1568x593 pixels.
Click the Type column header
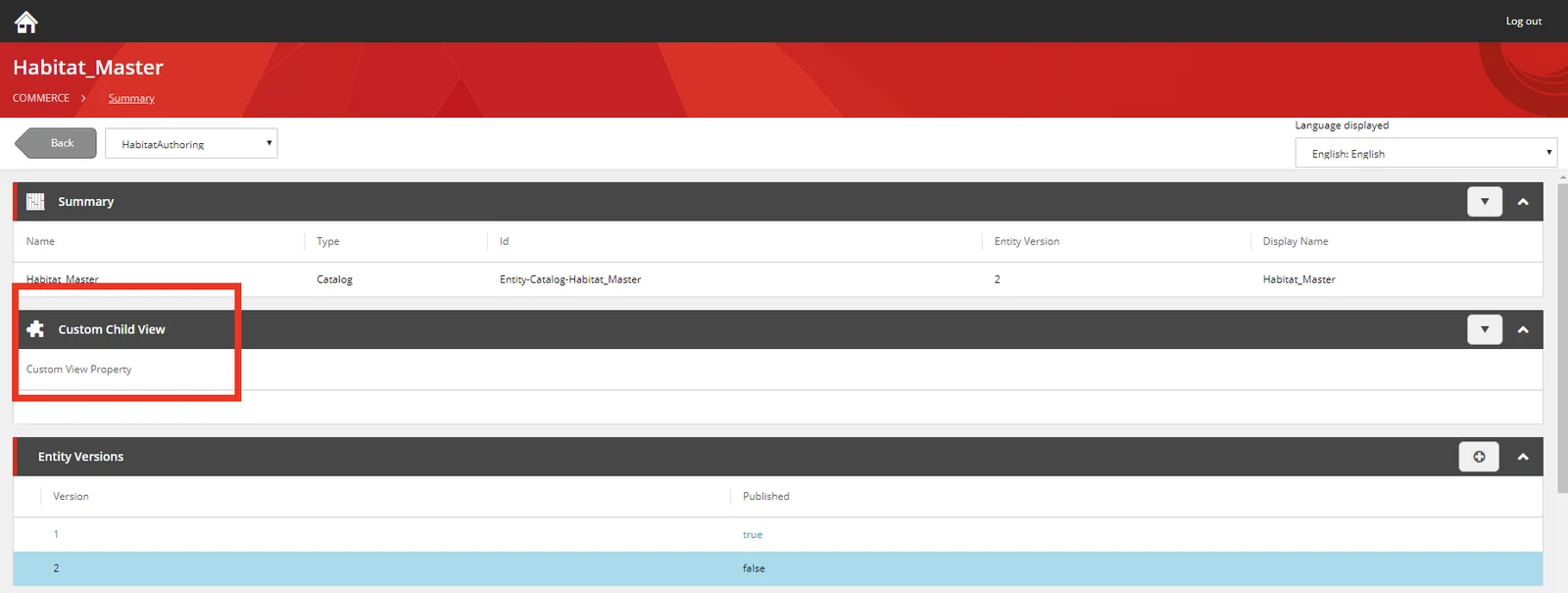[327, 241]
